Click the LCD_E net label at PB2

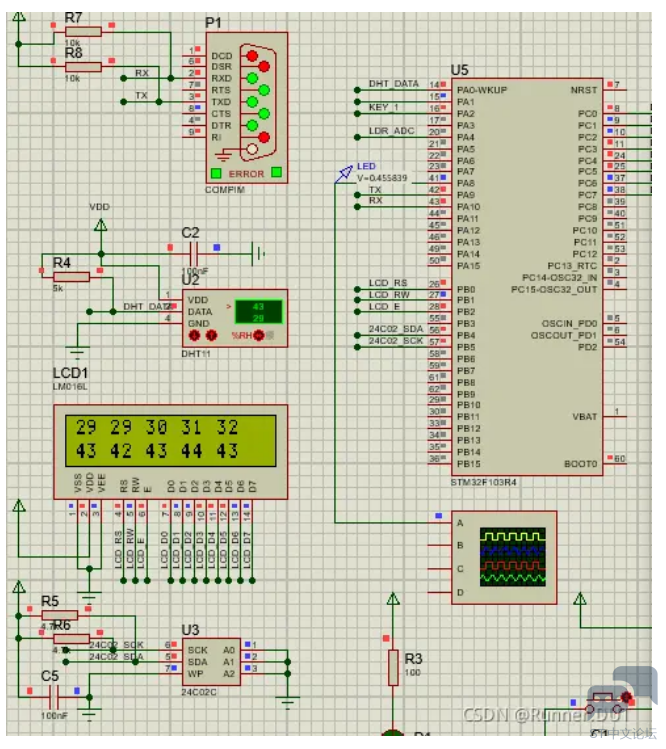click(384, 307)
